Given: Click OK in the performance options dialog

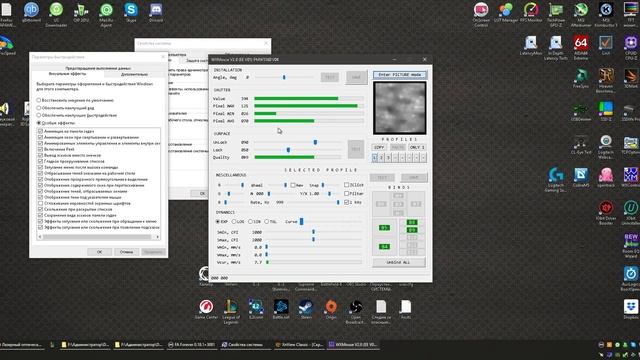Looking at the screenshot, I should click(100, 252).
